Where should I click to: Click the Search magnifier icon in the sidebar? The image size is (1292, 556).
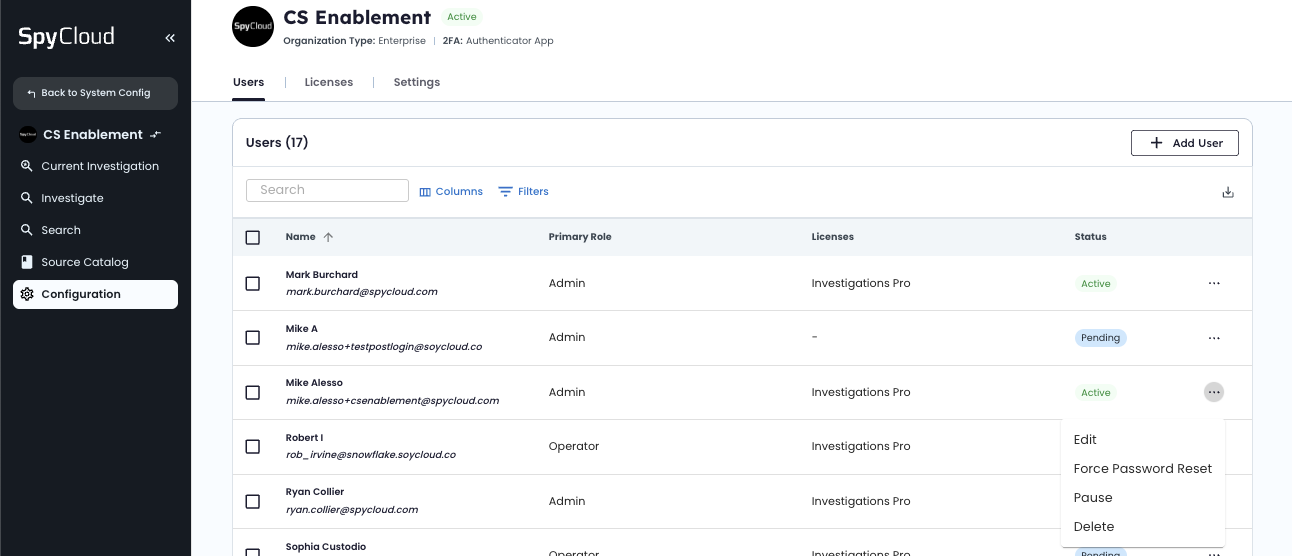tap(27, 230)
